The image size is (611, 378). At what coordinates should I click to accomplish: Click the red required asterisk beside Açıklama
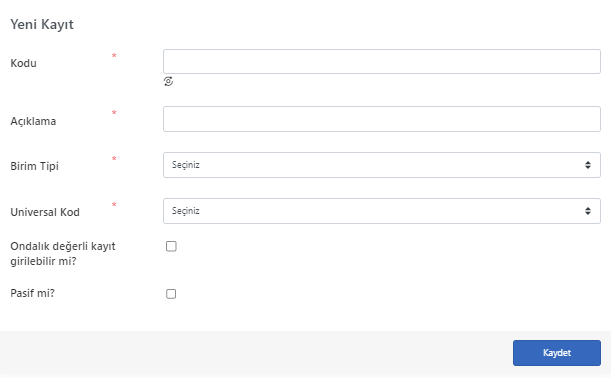pos(114,113)
